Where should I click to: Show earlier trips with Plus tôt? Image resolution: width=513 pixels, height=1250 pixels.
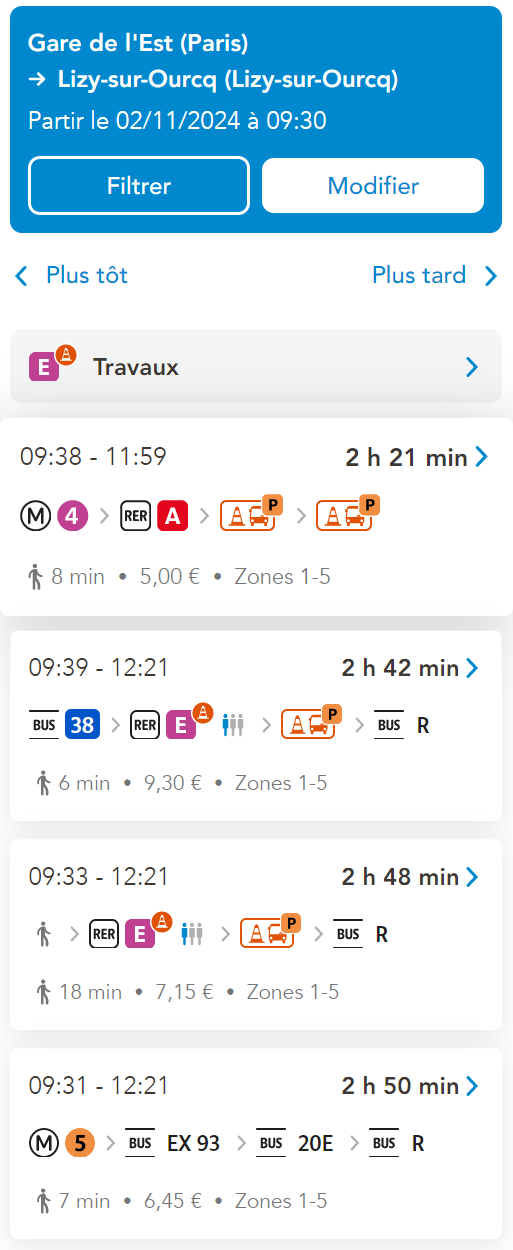point(72,275)
